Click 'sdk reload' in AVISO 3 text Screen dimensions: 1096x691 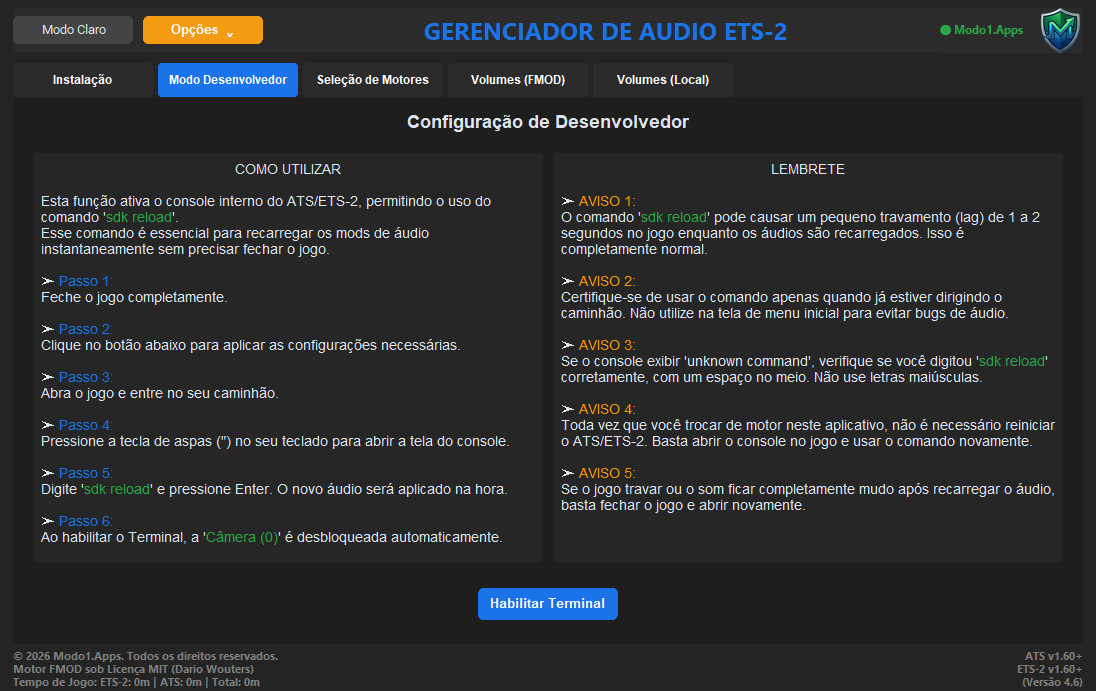(x=1011, y=361)
